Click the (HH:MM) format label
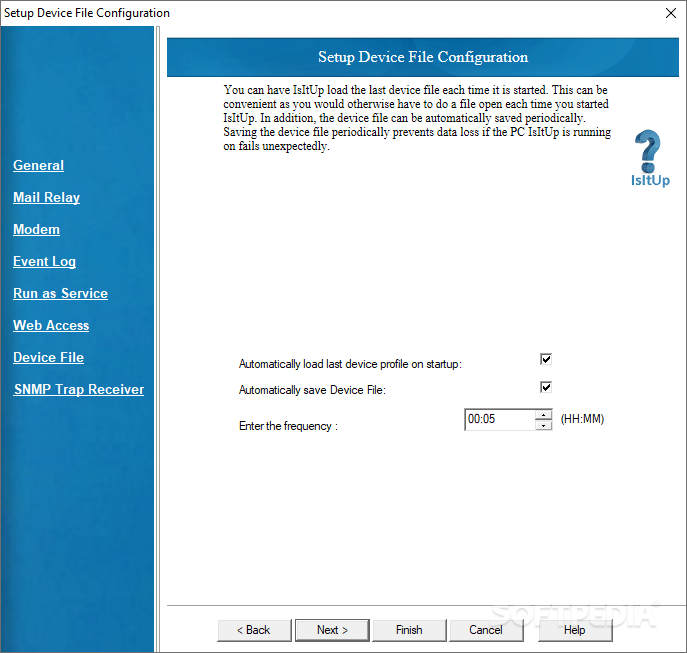The height and width of the screenshot is (653, 687). [x=582, y=419]
